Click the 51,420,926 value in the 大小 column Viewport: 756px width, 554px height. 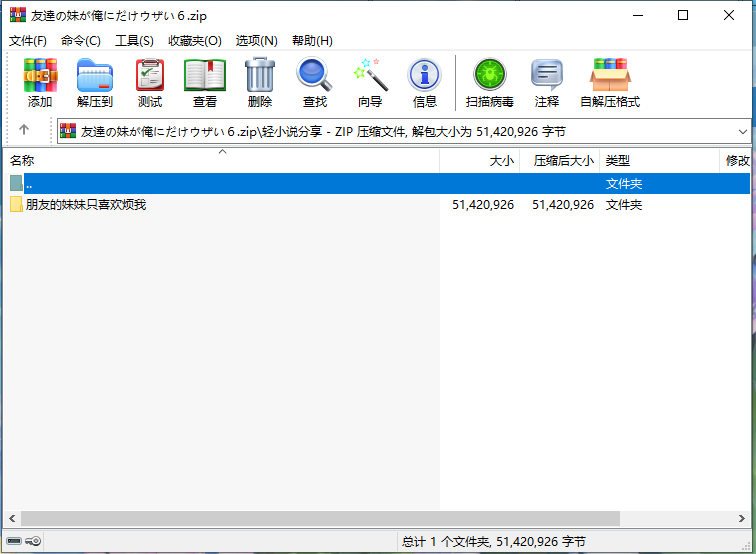pyautogui.click(x=483, y=205)
